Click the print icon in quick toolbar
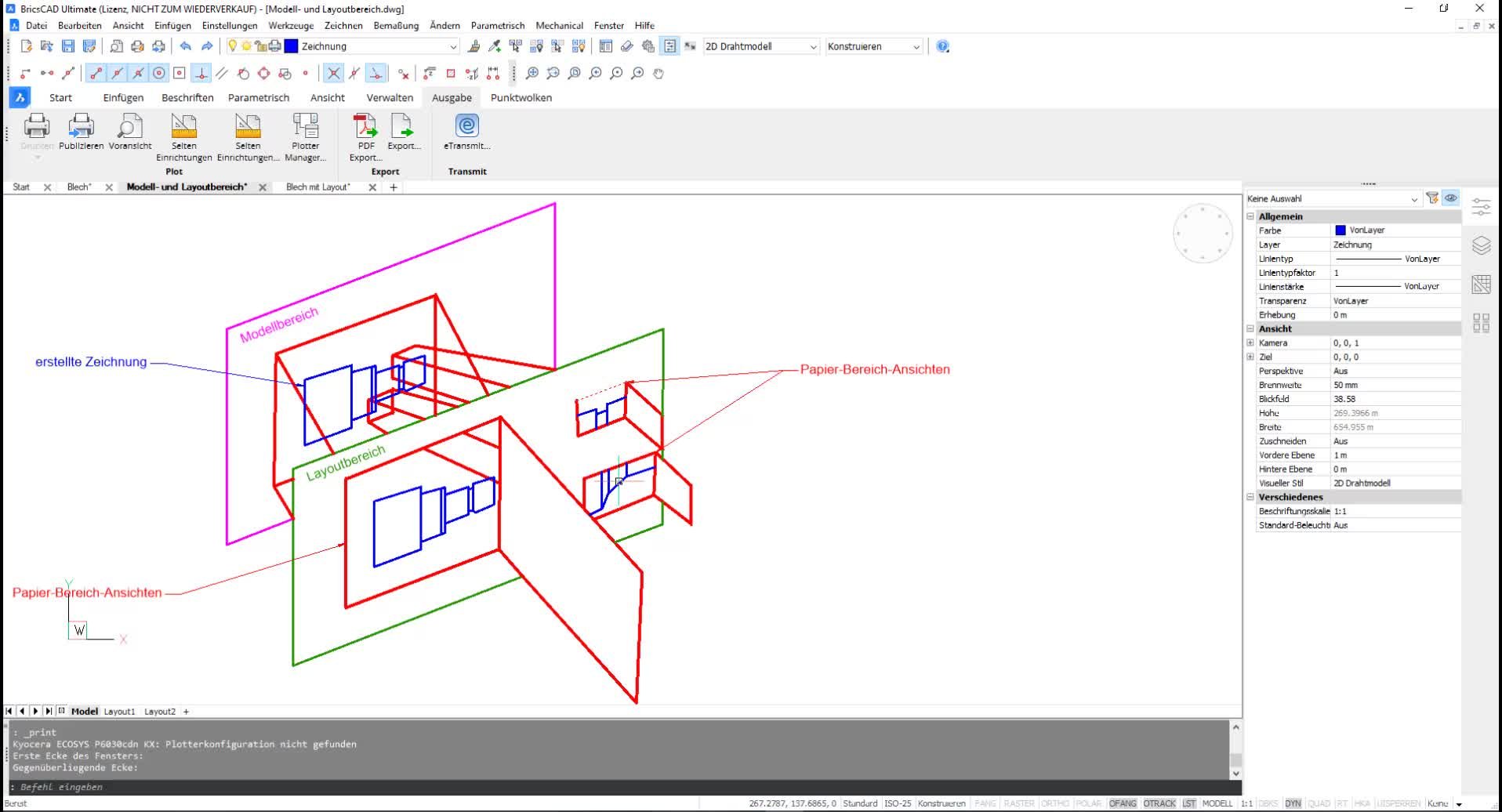Image resolution: width=1502 pixels, height=812 pixels. click(x=137, y=46)
